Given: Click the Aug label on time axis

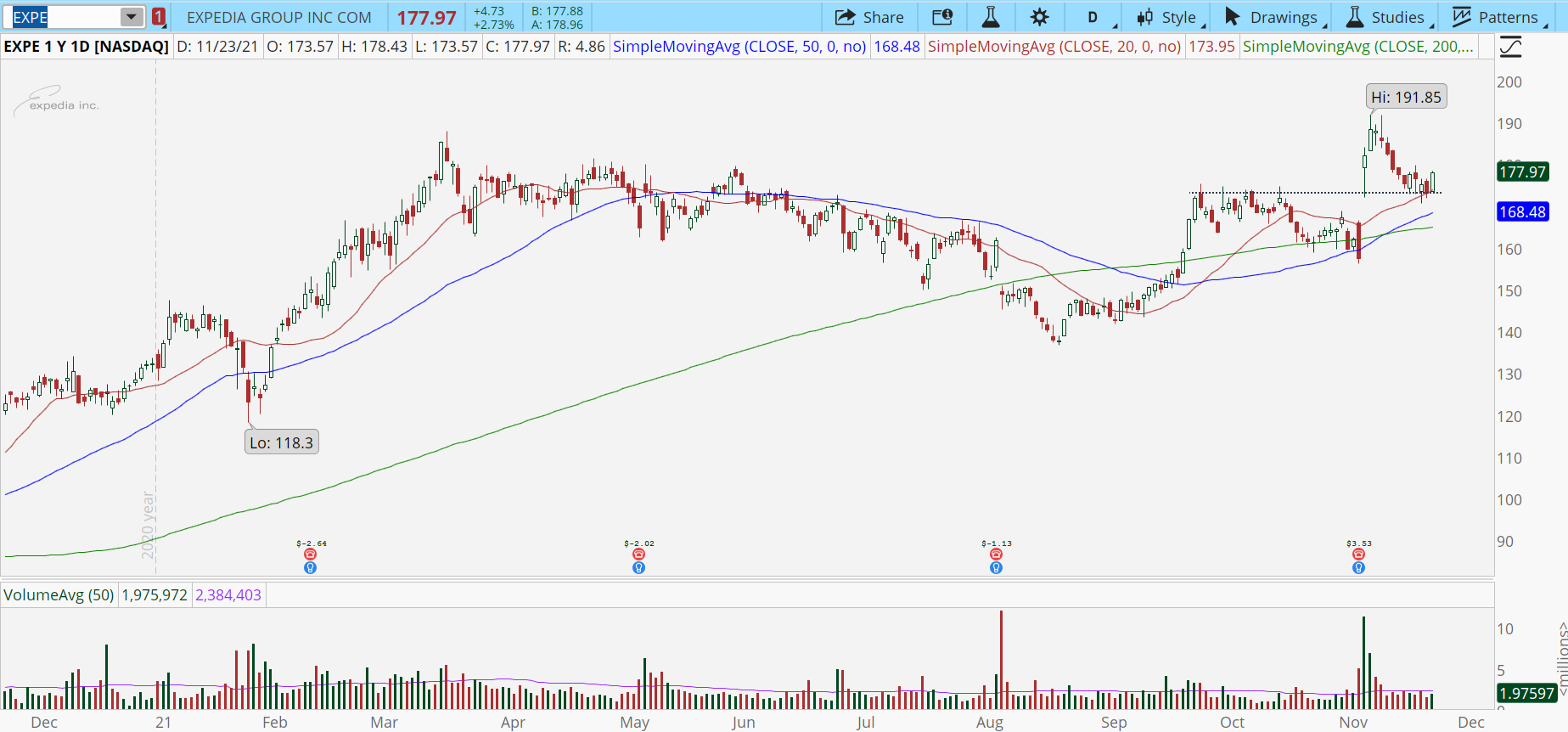Looking at the screenshot, I should pyautogui.click(x=990, y=722).
